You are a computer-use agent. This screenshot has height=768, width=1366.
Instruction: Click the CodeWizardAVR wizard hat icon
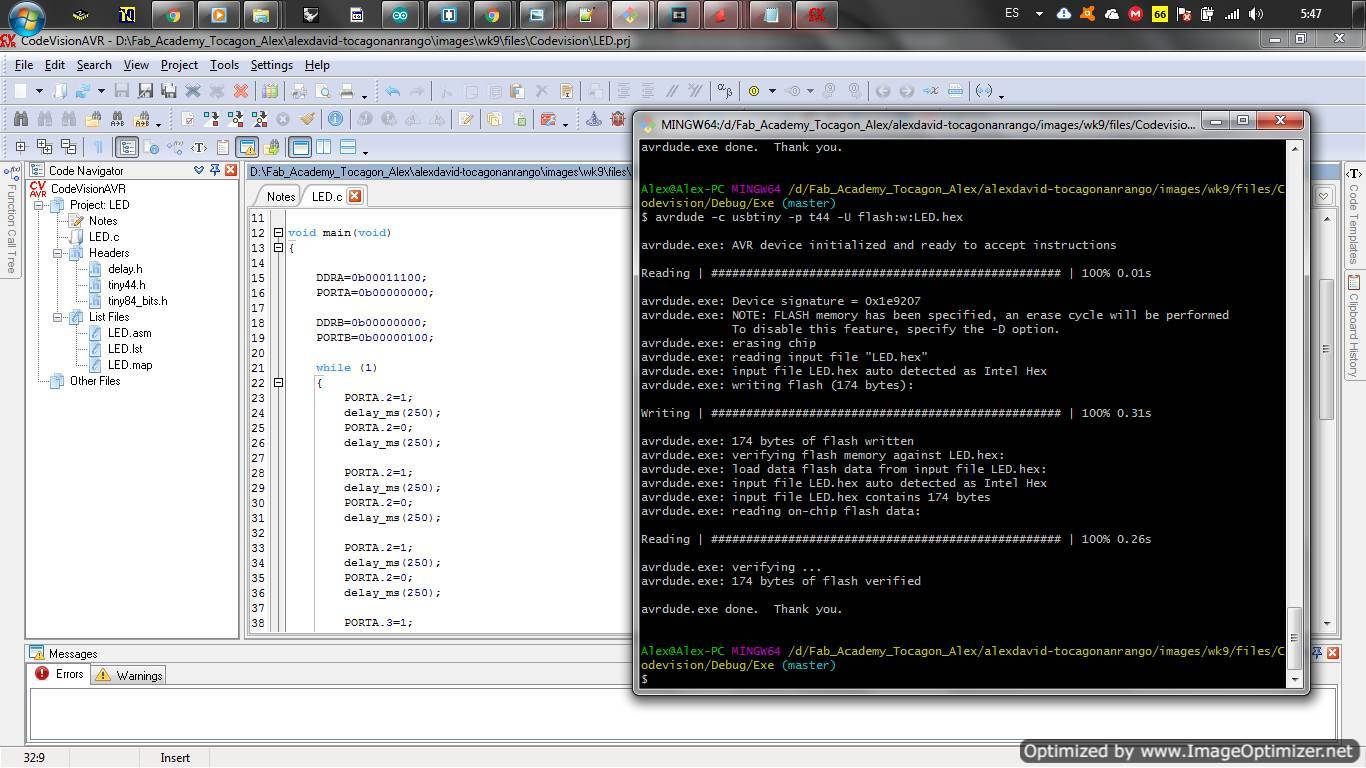(594, 118)
